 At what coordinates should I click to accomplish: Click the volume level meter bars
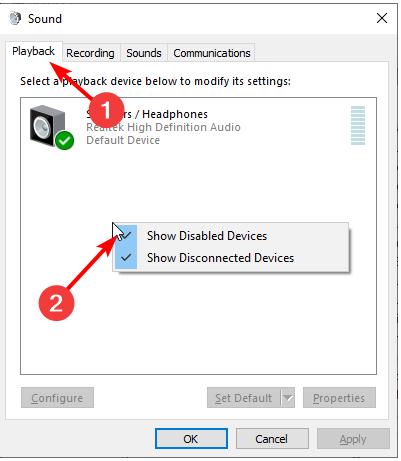(x=358, y=125)
